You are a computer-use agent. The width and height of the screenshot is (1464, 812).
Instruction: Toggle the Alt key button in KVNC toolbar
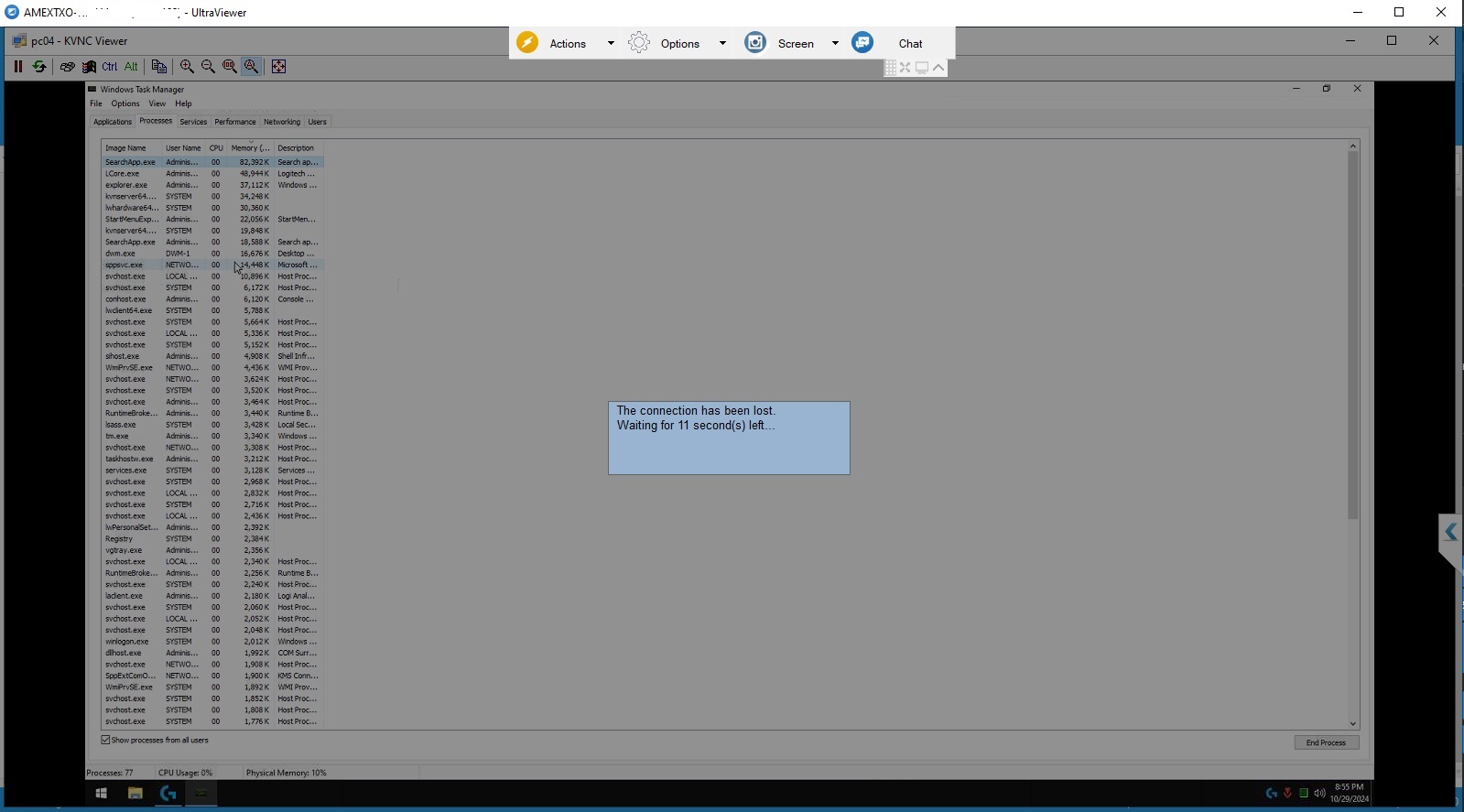coord(131,67)
